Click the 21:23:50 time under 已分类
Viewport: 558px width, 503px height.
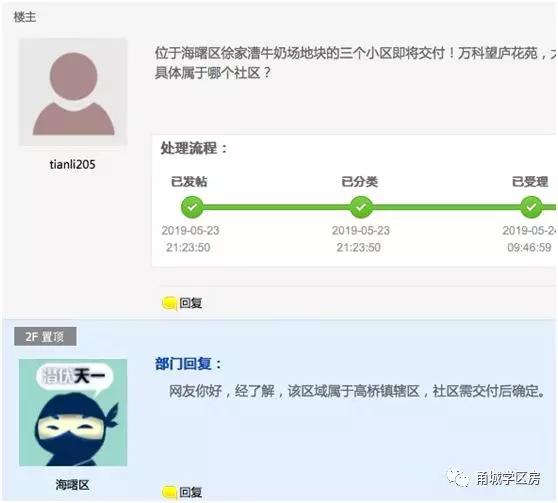359,247
